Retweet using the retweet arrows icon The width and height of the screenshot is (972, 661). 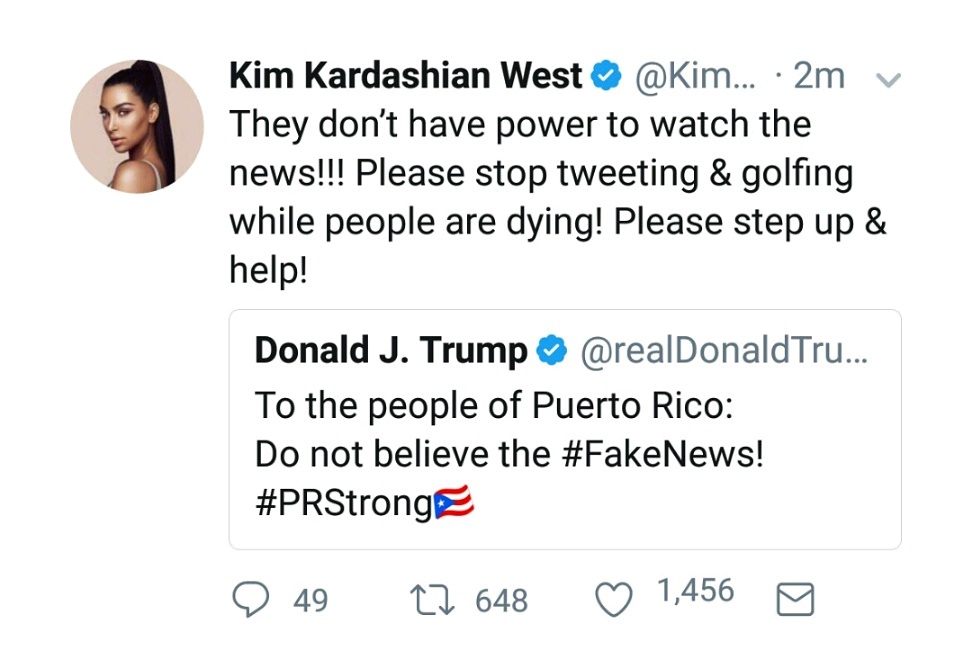point(433,599)
